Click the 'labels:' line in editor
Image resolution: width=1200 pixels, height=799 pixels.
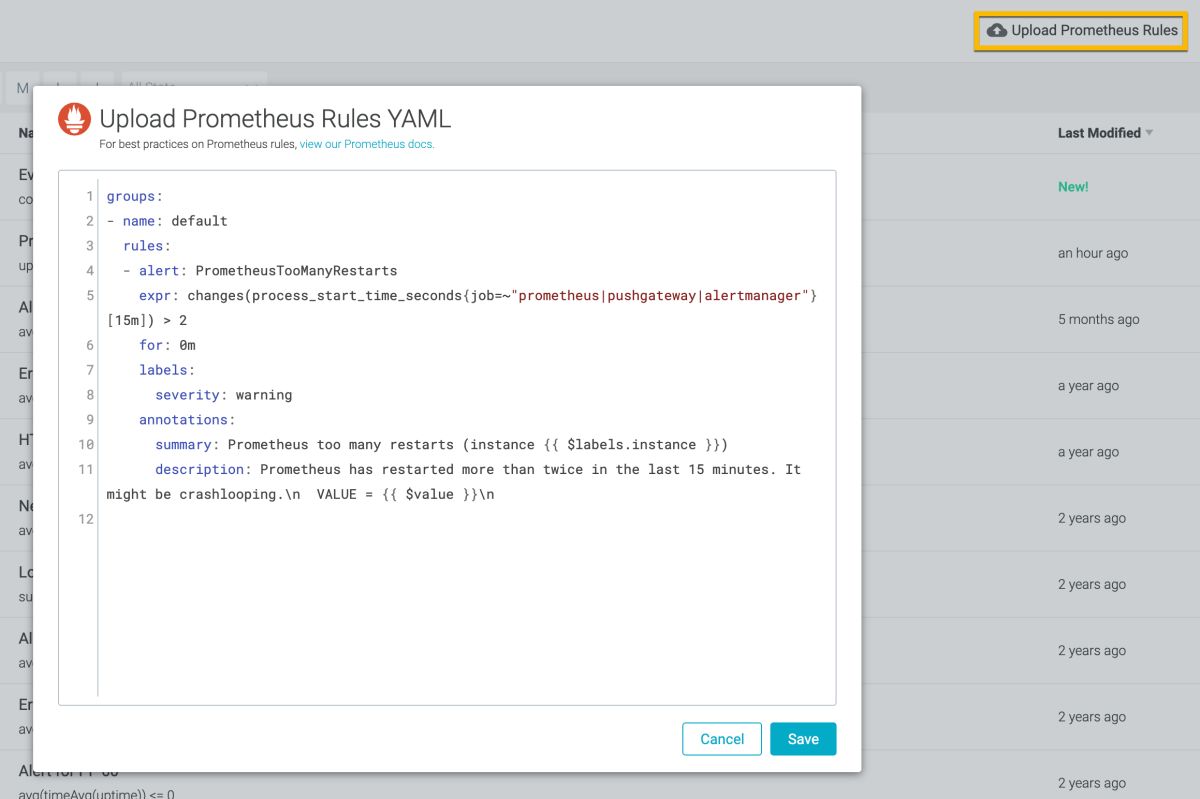tap(167, 370)
